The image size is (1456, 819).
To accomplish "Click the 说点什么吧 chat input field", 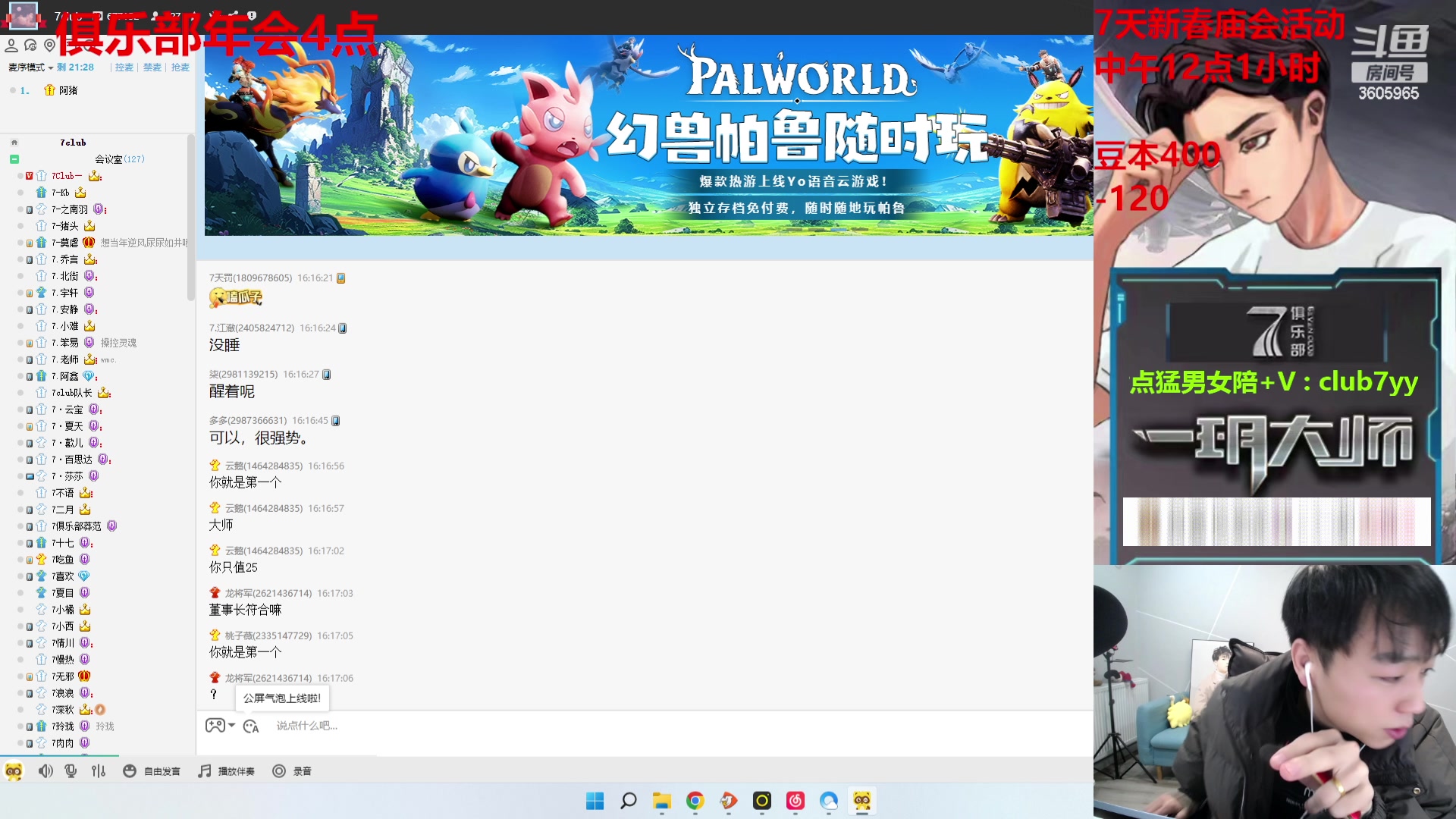I will point(306,726).
